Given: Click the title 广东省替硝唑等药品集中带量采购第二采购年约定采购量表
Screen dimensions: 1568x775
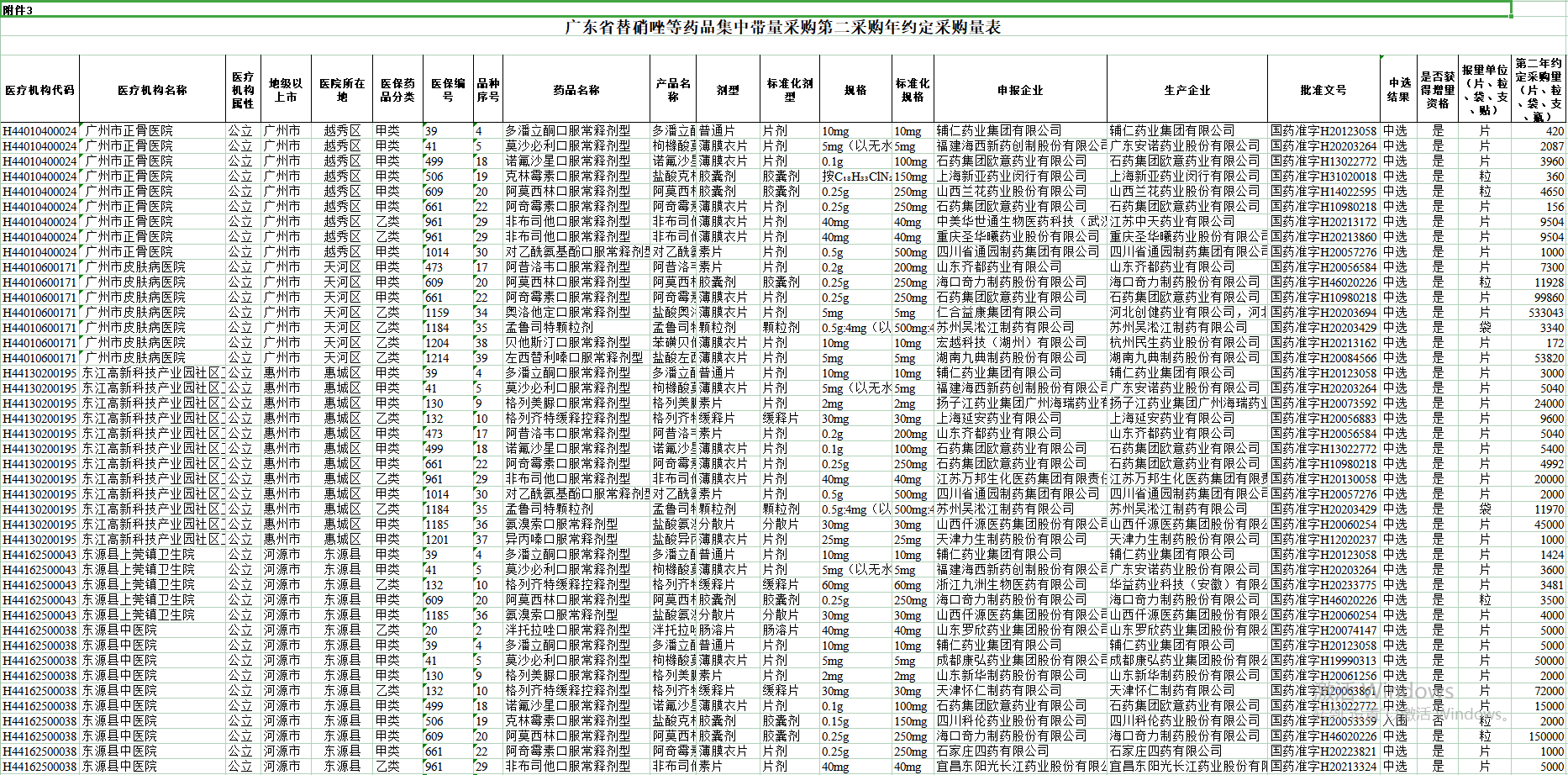Looking at the screenshot, I should tap(782, 28).
